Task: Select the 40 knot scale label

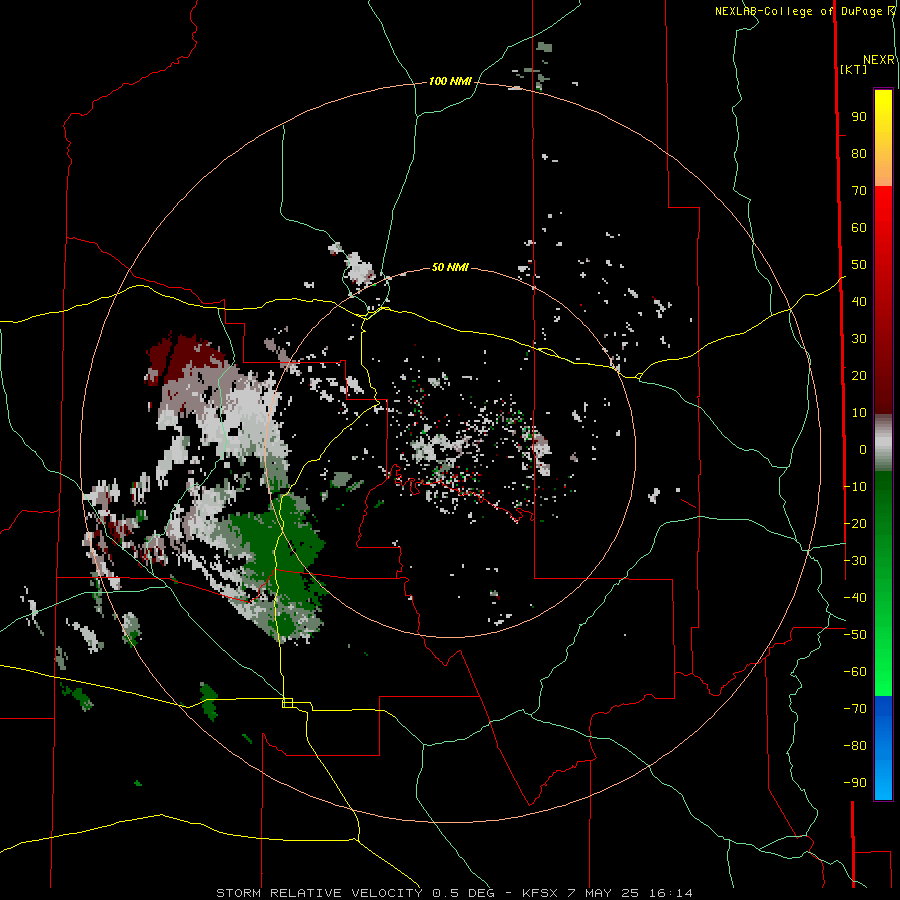Action: [859, 302]
